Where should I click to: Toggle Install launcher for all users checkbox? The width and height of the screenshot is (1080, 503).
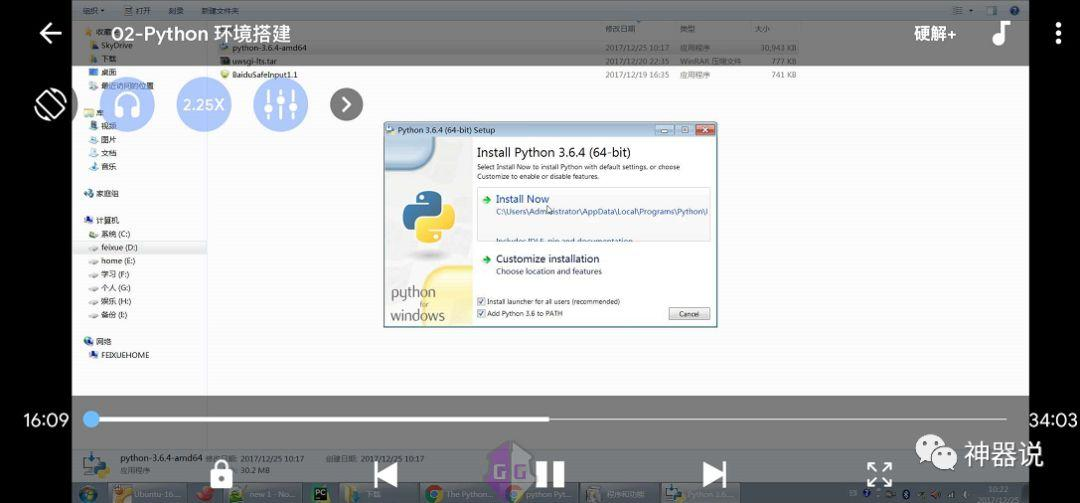pyautogui.click(x=481, y=302)
